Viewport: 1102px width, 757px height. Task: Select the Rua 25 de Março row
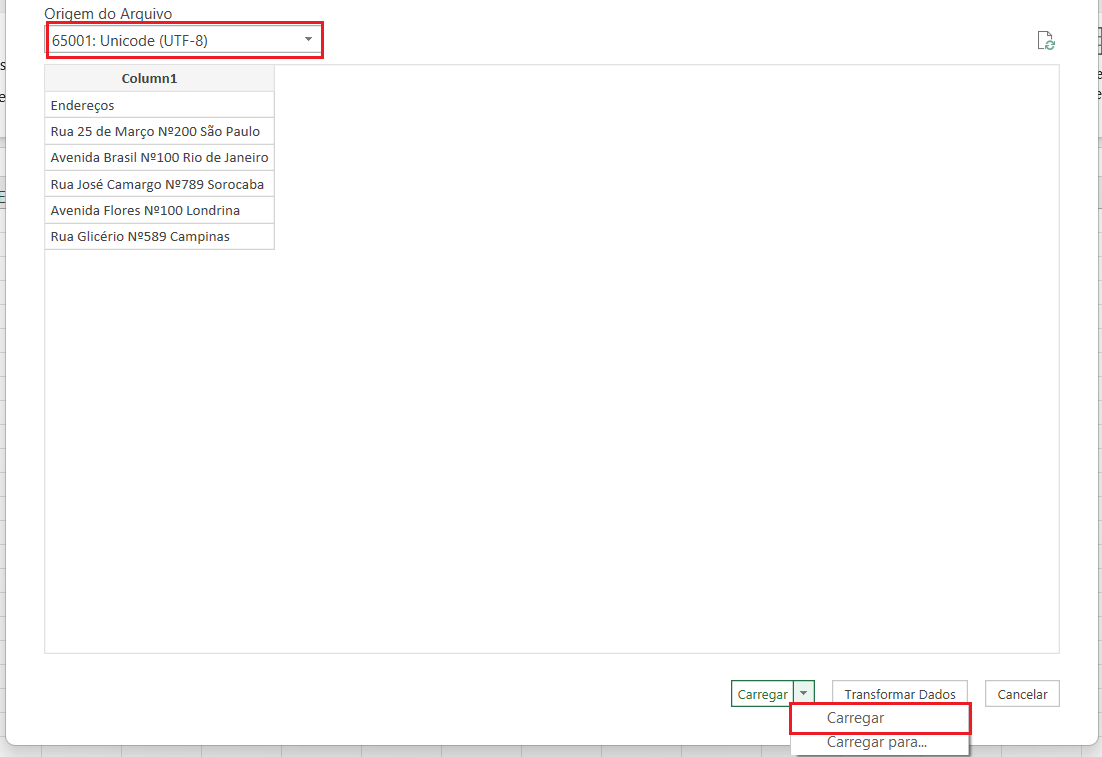click(x=159, y=131)
